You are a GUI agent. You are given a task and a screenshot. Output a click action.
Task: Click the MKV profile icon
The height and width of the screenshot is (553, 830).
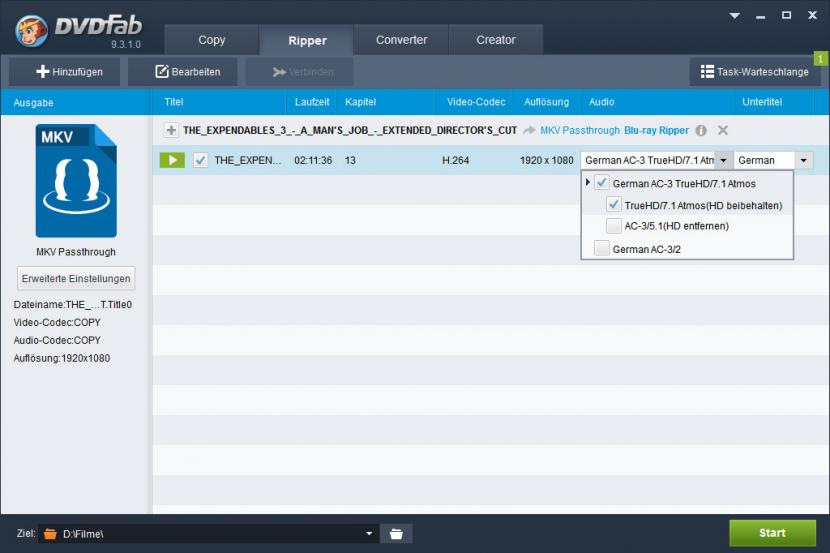point(76,181)
